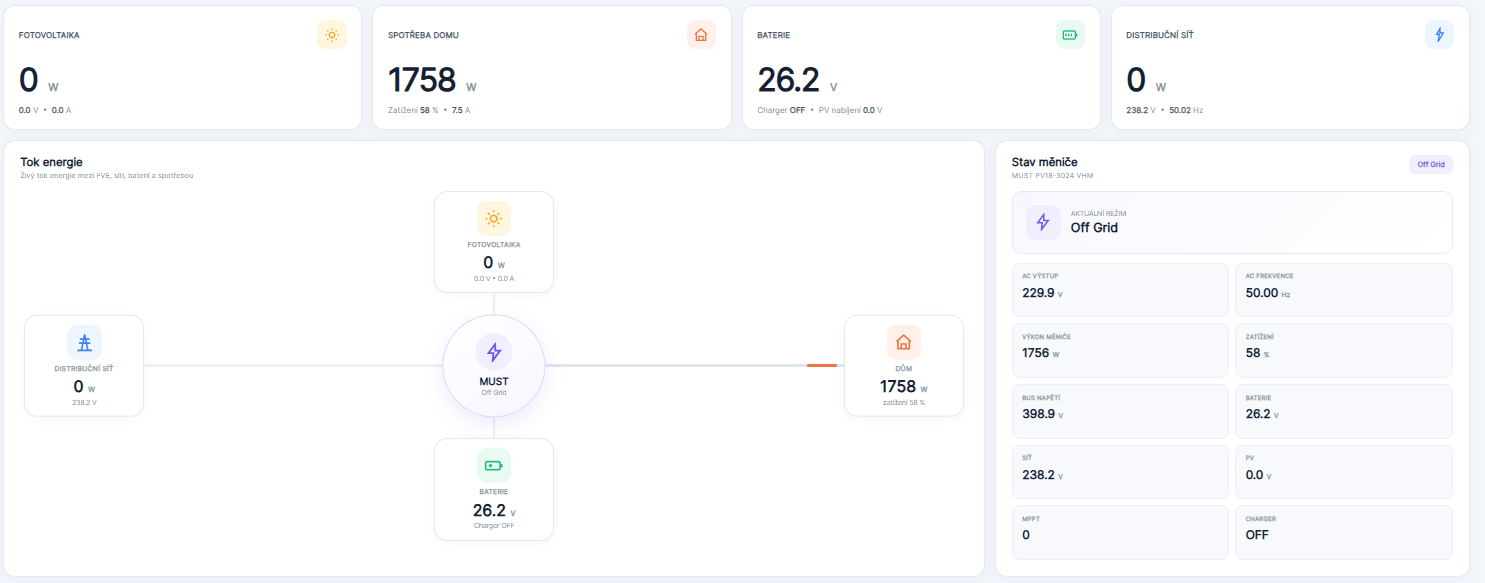The image size is (1485, 583).
Task: Click the orange house icon in Dům node
Action: point(904,343)
